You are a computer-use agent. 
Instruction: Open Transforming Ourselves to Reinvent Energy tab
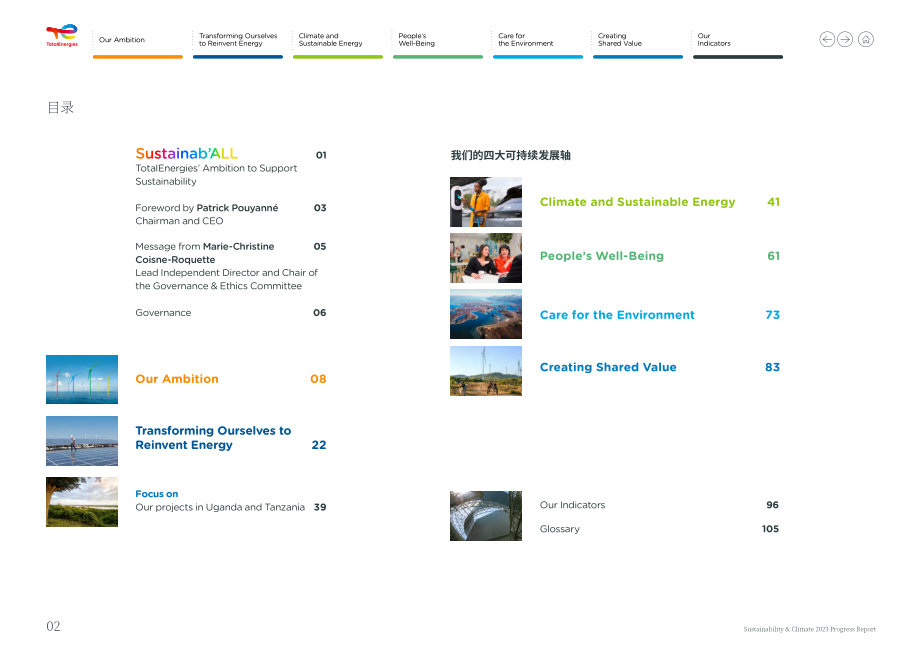point(238,43)
